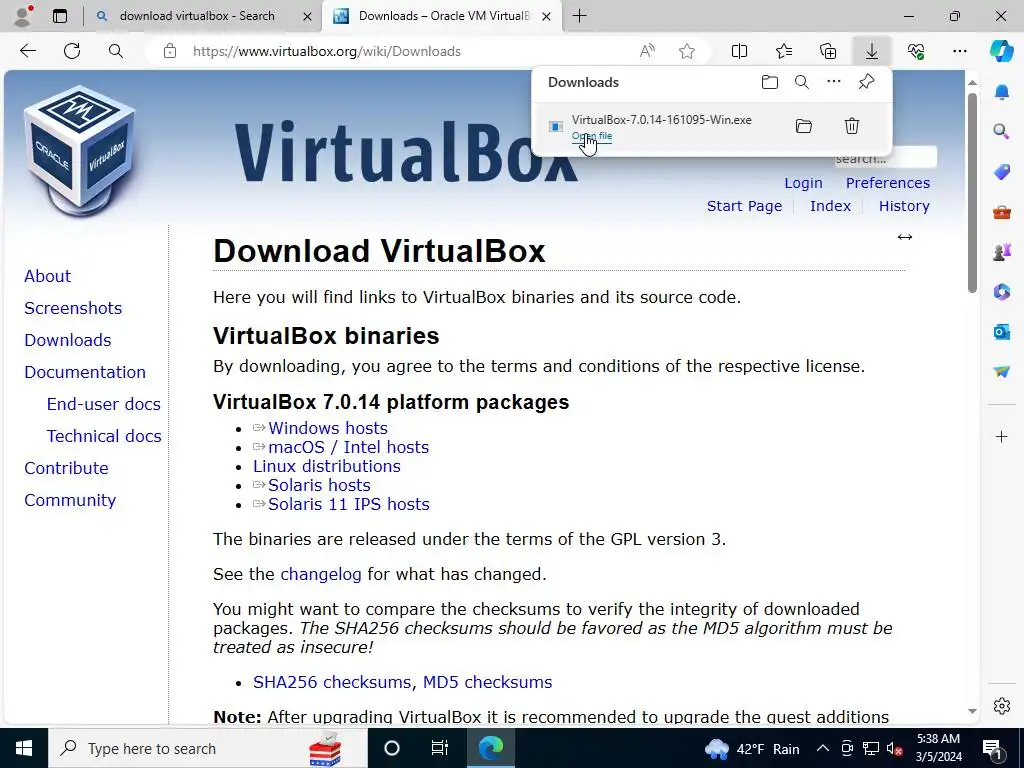Click the search icon beside address bar
The image size is (1024, 768).
[x=116, y=51]
